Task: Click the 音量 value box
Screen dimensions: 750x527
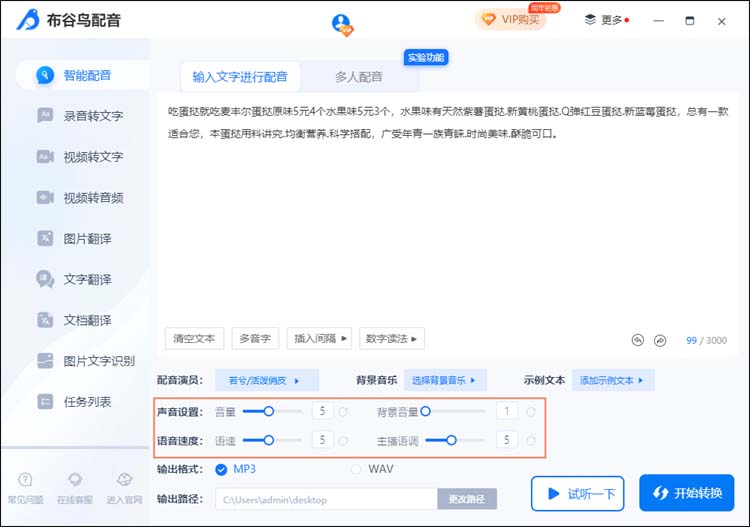Action: (x=322, y=411)
